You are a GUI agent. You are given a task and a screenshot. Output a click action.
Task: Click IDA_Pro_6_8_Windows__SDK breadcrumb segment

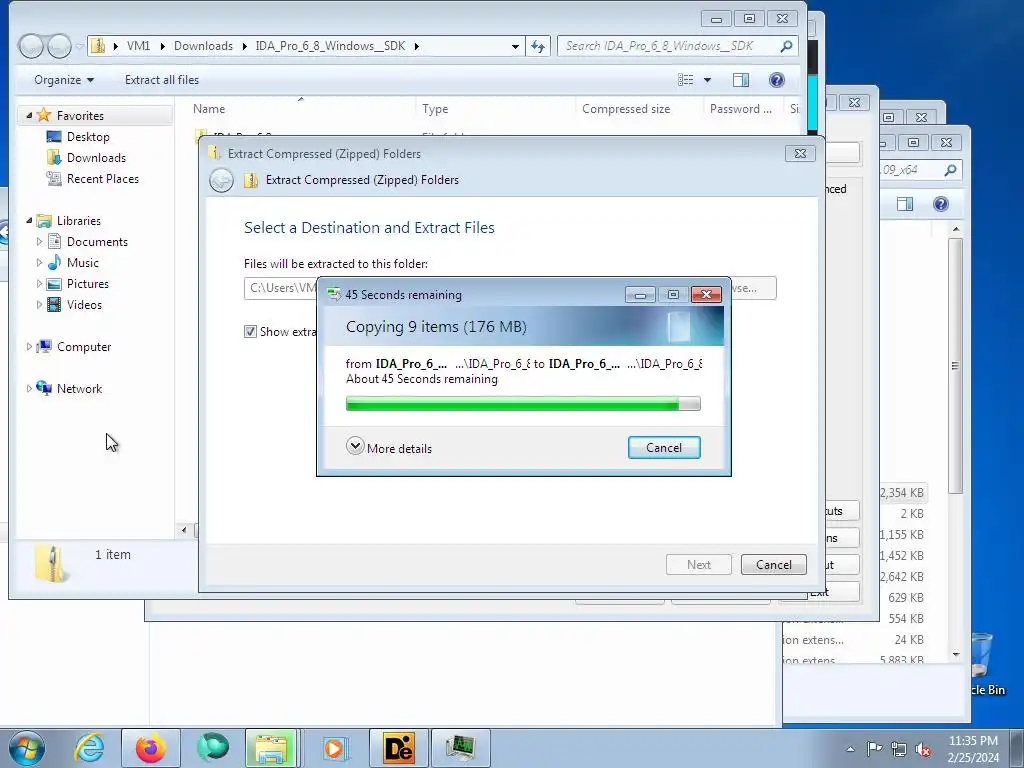point(330,46)
